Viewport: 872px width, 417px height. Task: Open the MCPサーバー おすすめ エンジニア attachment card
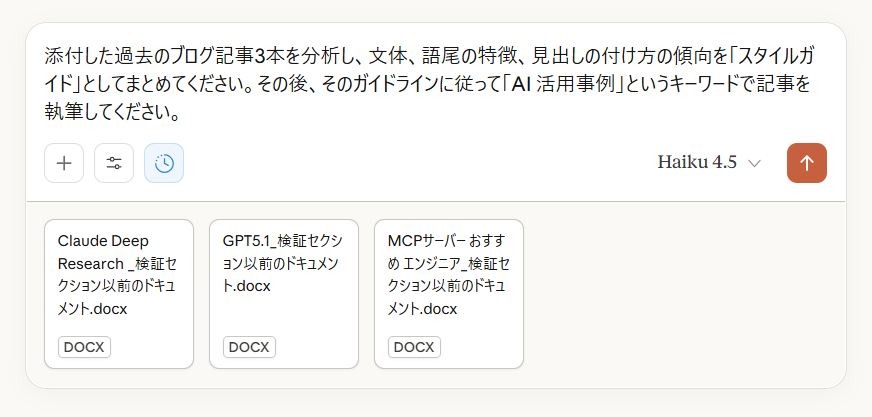point(449,294)
